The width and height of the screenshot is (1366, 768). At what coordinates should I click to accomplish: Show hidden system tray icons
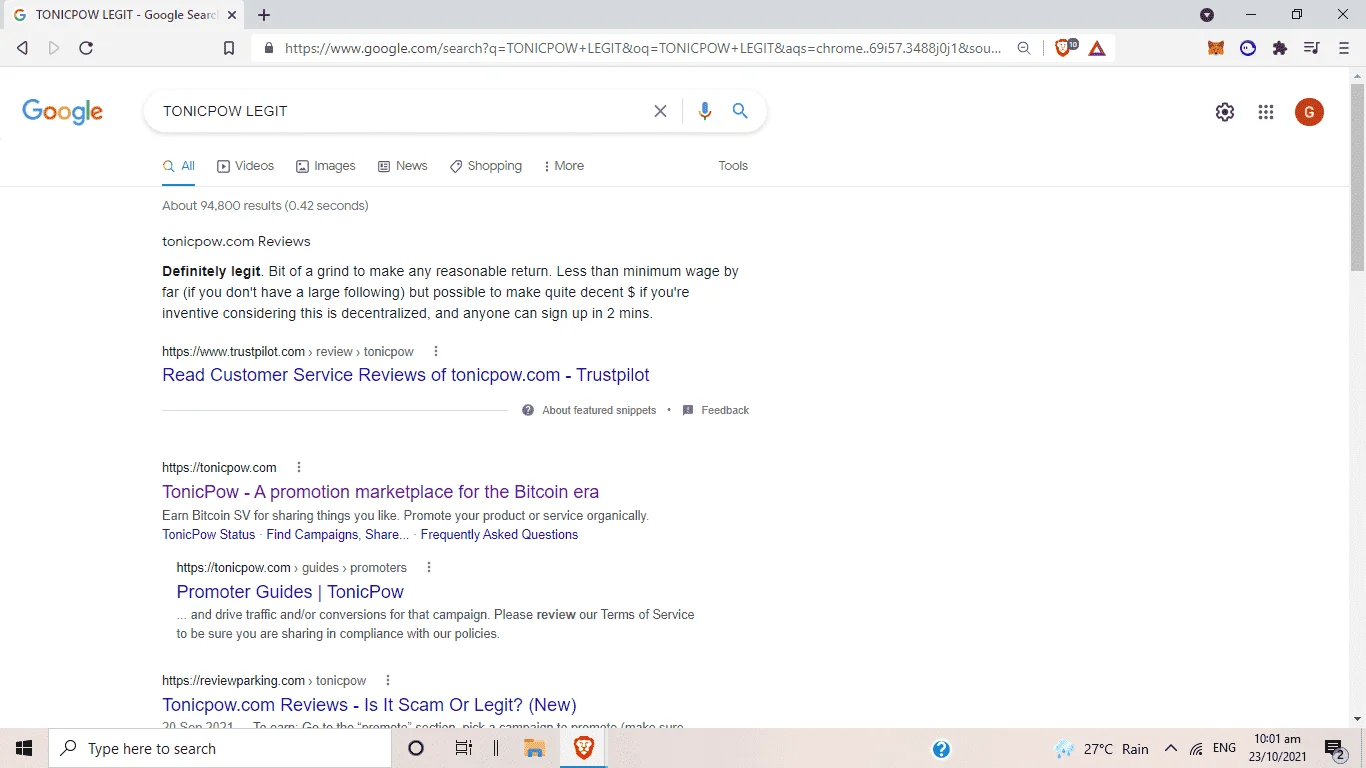pos(1171,749)
